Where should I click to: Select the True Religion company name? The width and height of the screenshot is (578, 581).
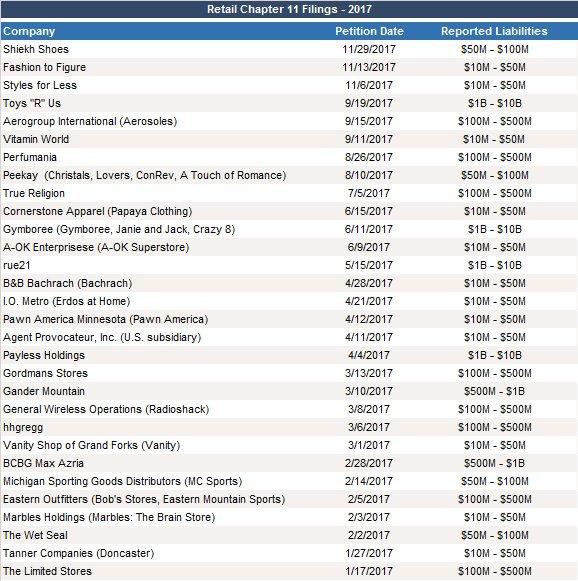(34, 193)
